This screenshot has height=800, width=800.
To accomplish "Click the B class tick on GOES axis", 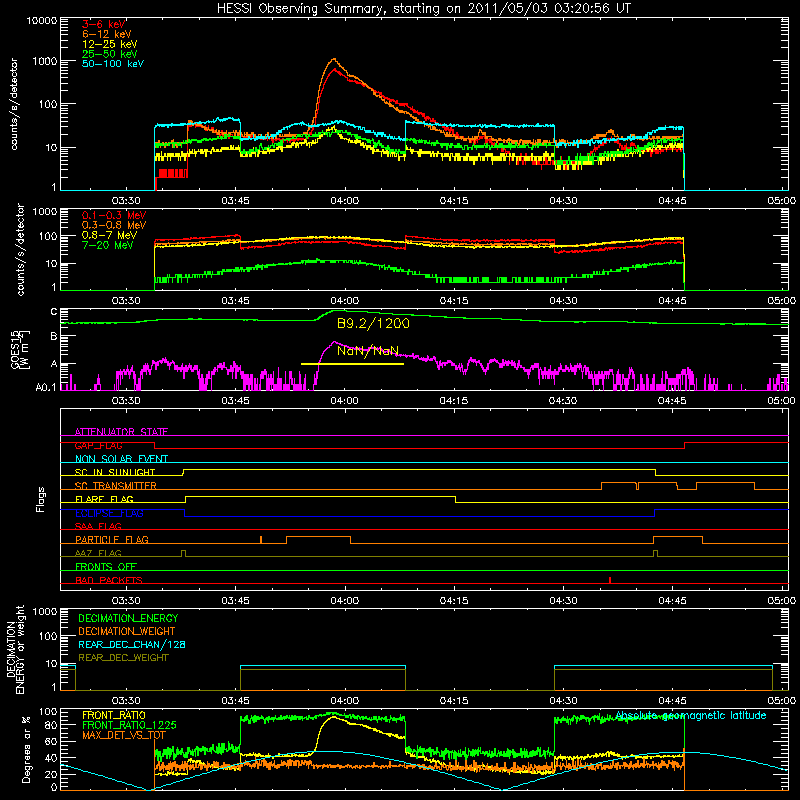I will pyautogui.click(x=54, y=336).
